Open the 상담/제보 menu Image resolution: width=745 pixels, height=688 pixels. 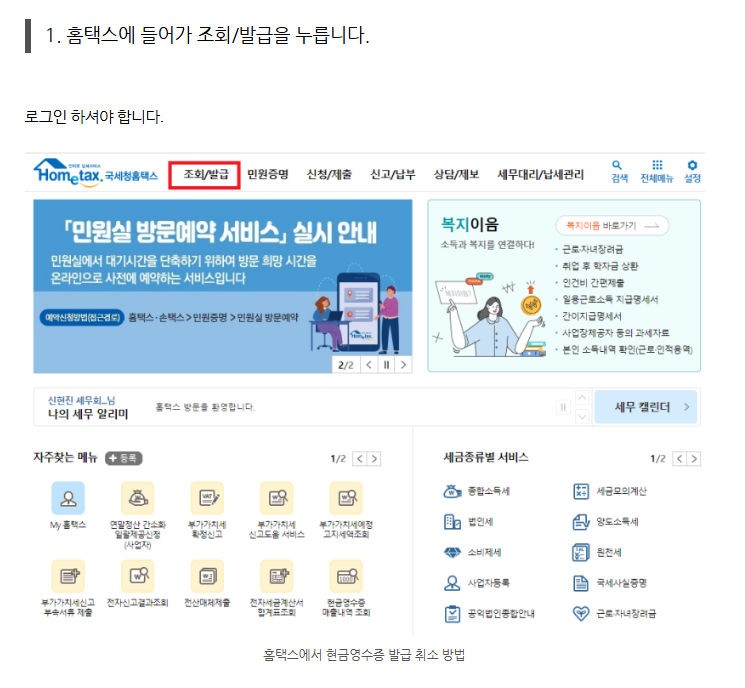tap(456, 174)
